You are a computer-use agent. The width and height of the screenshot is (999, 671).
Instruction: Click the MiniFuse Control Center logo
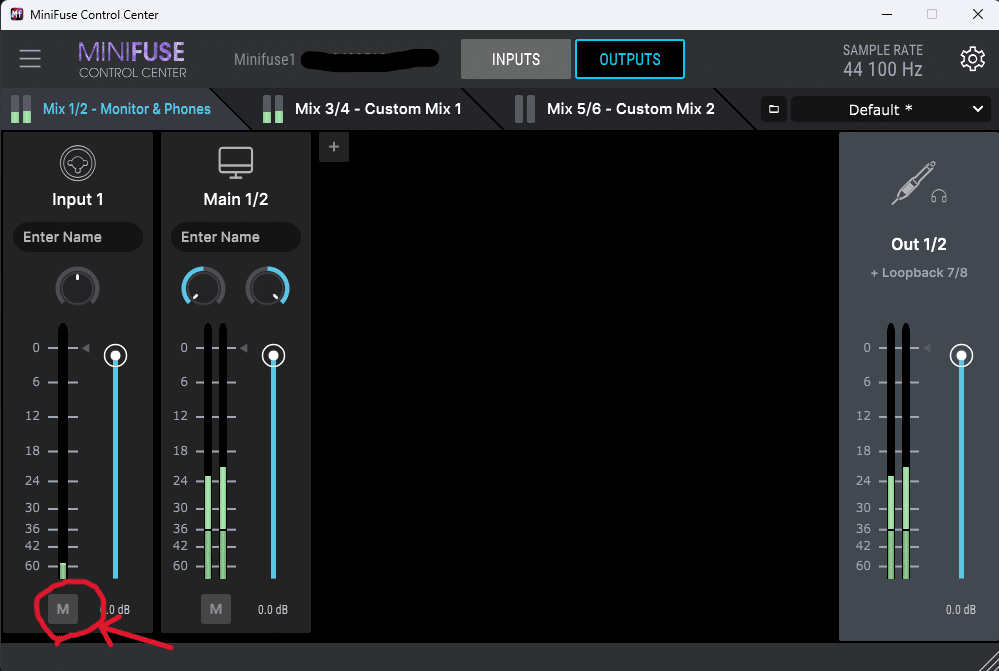[x=131, y=59]
